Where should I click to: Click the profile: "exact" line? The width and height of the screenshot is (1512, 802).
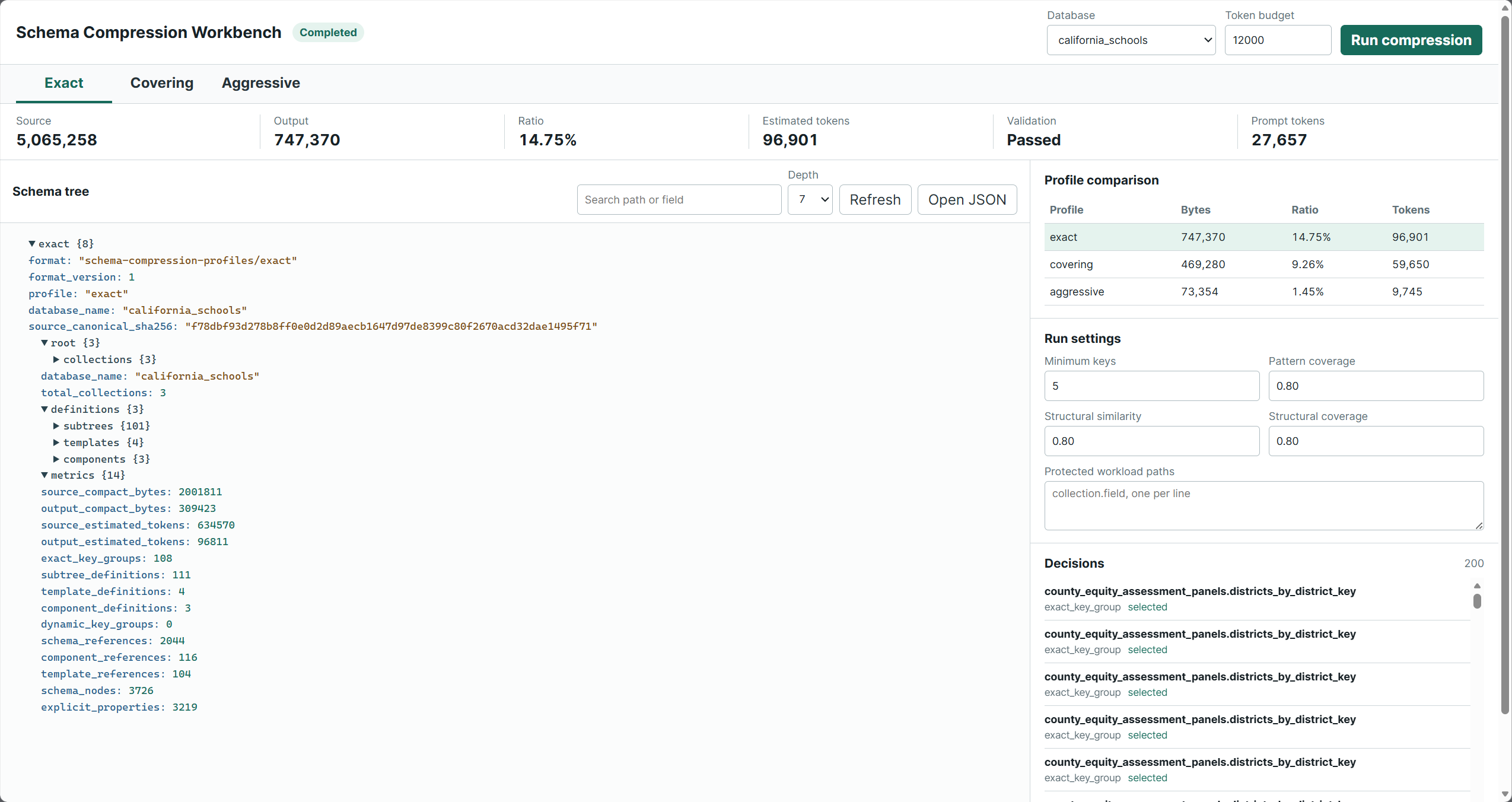[78, 294]
